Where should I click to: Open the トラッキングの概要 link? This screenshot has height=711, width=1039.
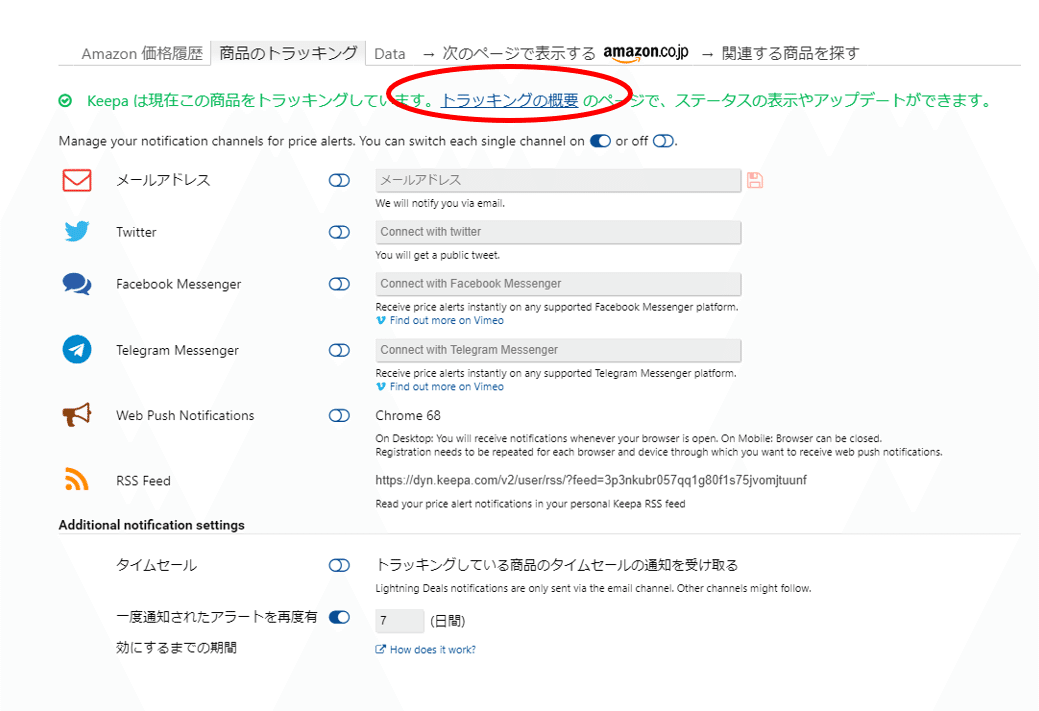(x=510, y=101)
